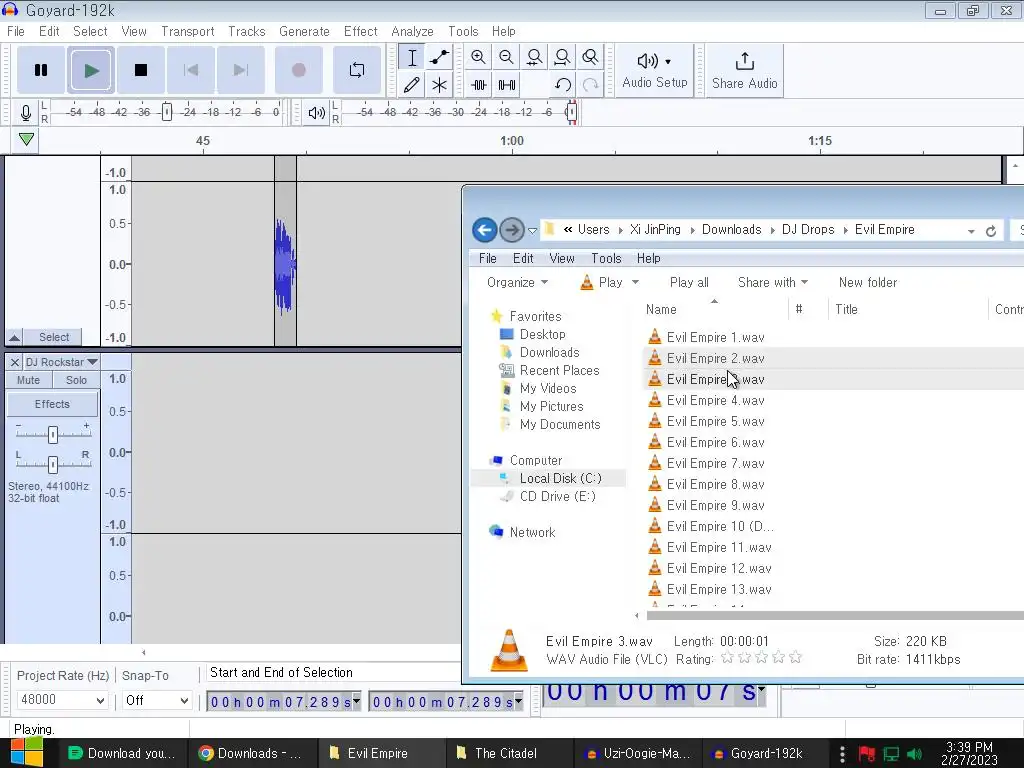1024x768 pixels.
Task: Mute the DJ Rockstar track
Action: (x=28, y=380)
